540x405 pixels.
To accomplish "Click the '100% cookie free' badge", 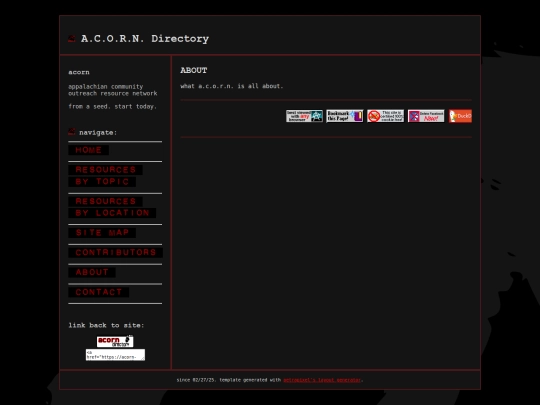I will 385,116.
